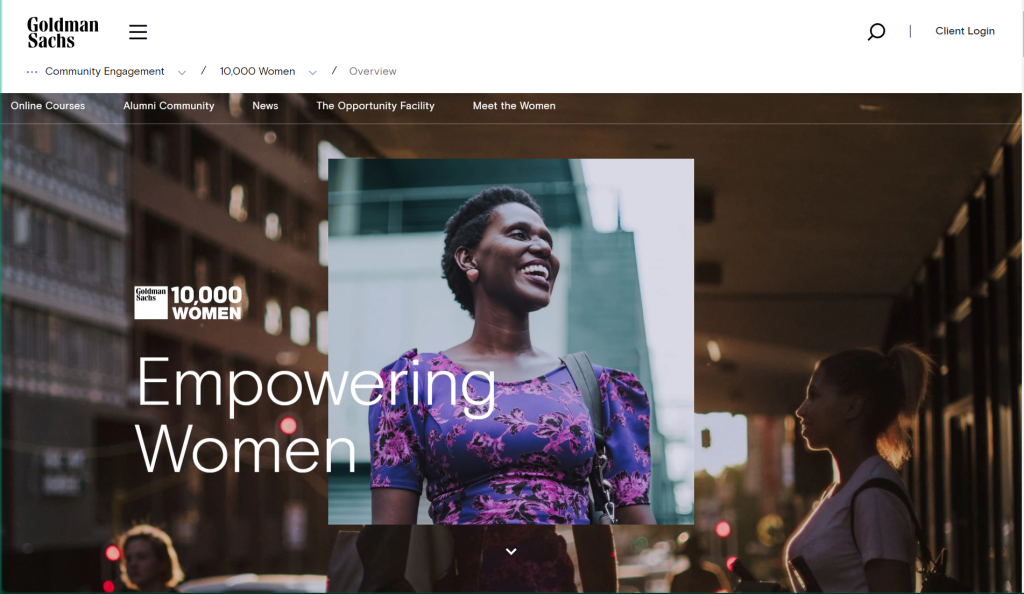Click the hero photo of smiling woman
Screen dimensions: 1024x594
point(511,341)
